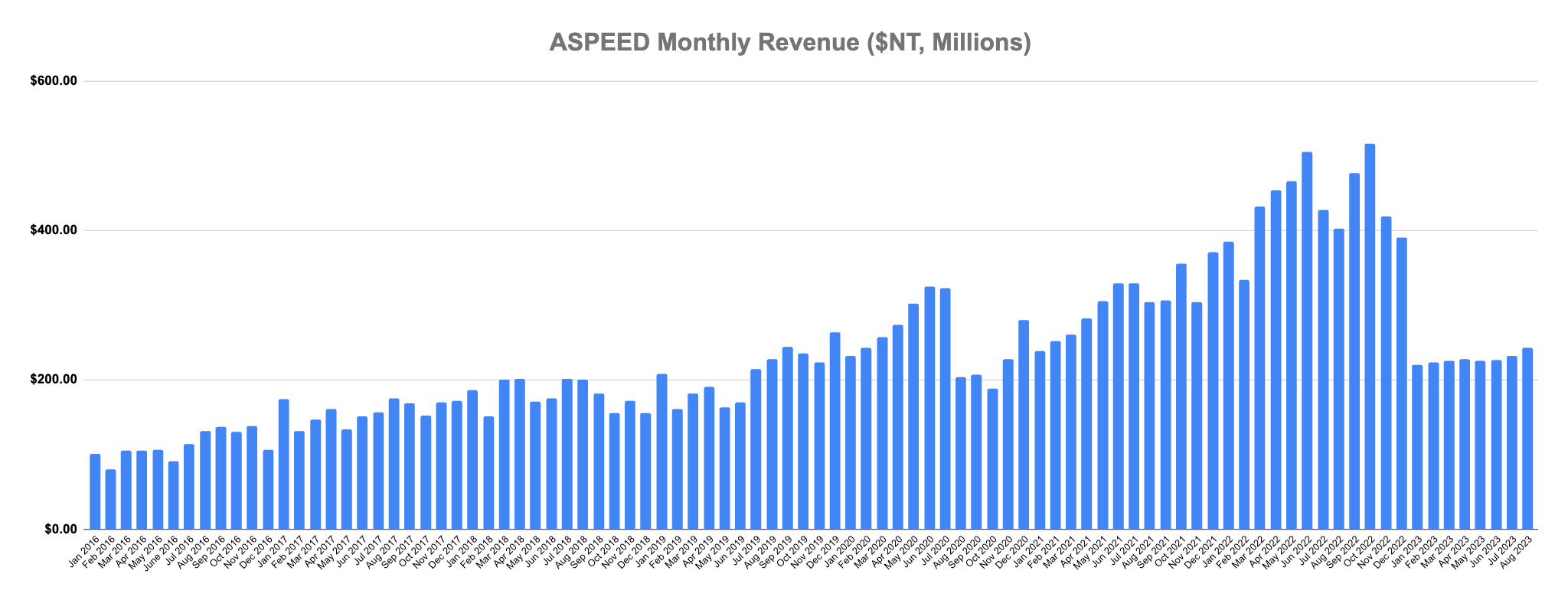This screenshot has width=1568, height=600.
Task: Select the Mar 2018 x-axis label
Action: pyautogui.click(x=493, y=551)
